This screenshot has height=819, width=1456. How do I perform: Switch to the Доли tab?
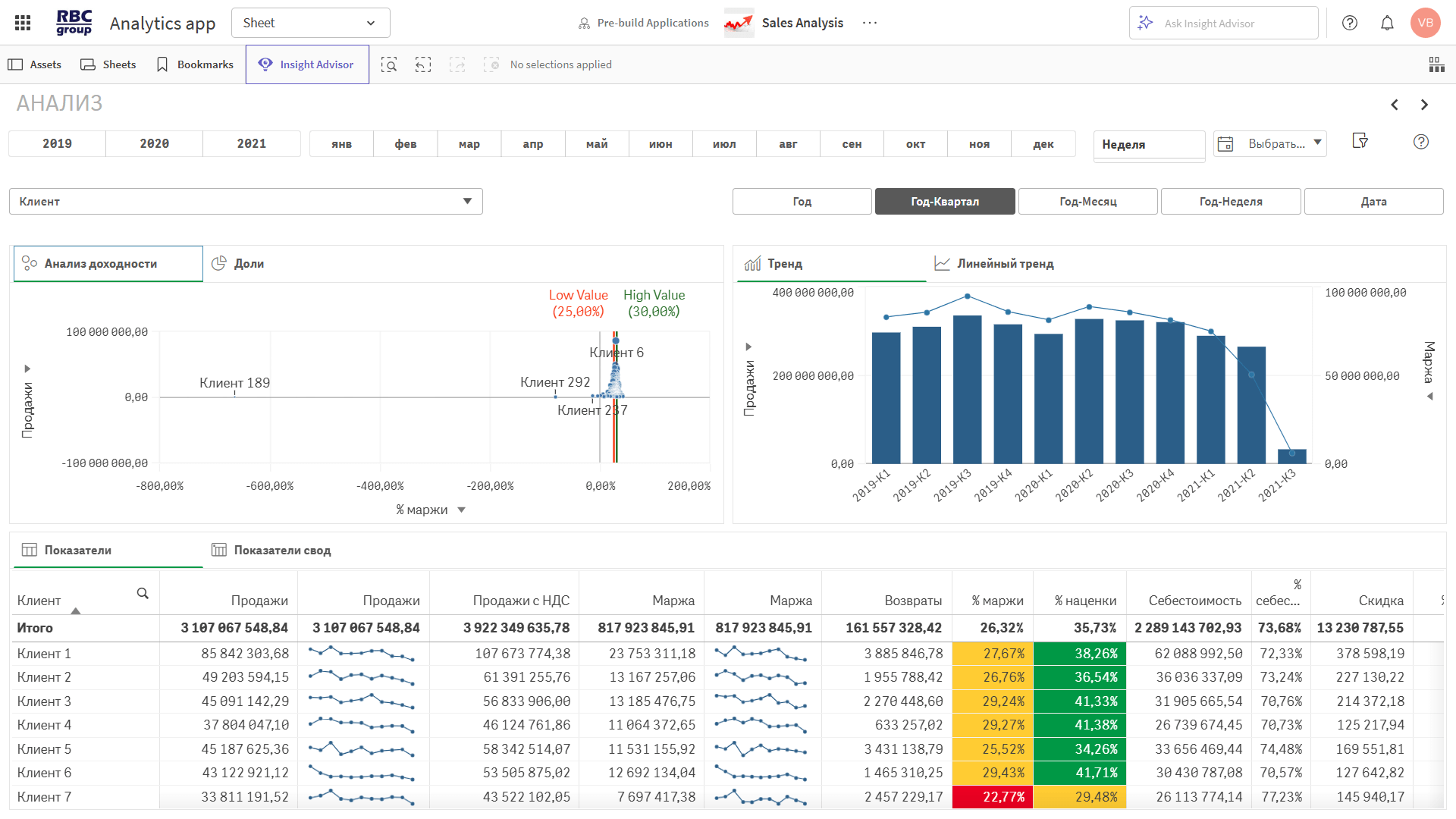(x=249, y=263)
